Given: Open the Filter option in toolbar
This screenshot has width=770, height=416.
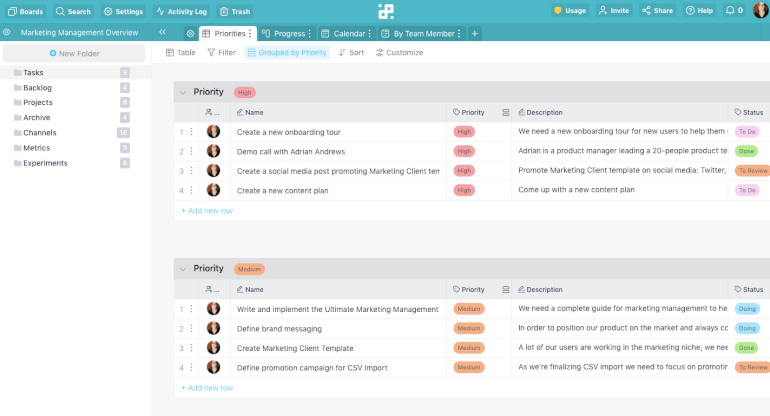Looking at the screenshot, I should 221,52.
